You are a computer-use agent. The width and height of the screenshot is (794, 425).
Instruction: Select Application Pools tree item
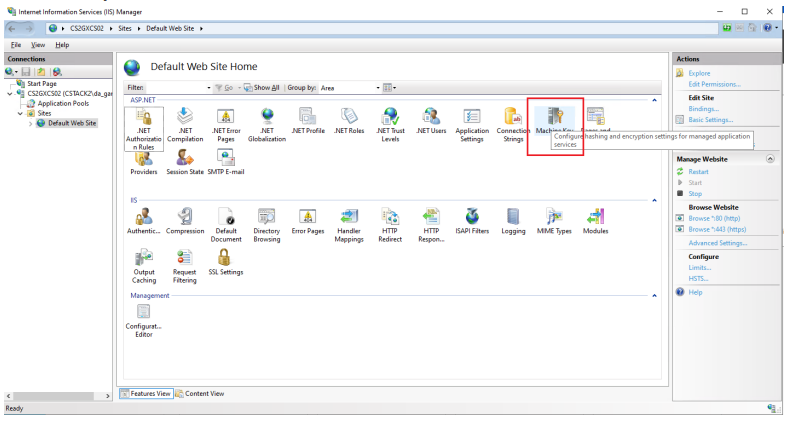(x=63, y=103)
